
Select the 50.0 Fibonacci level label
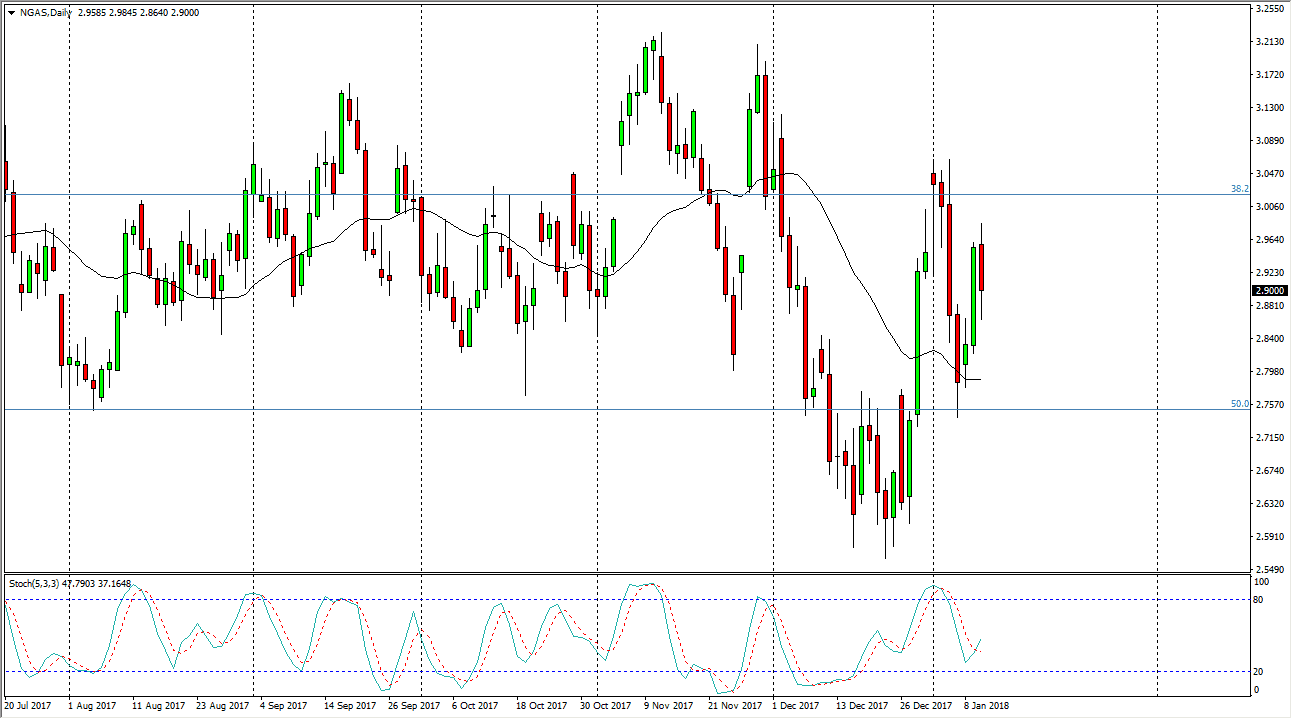pos(1239,404)
